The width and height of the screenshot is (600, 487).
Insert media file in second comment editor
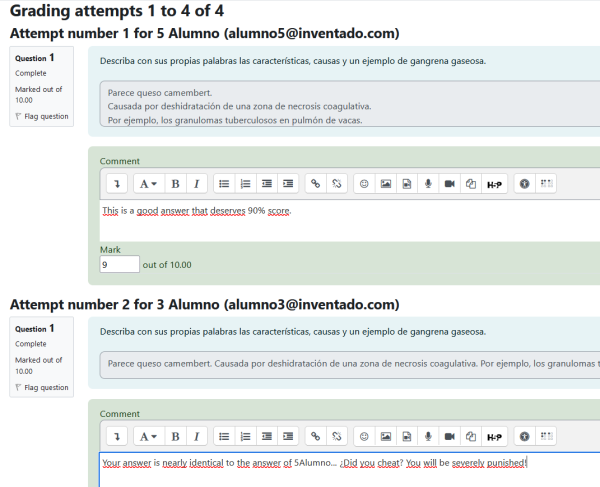coord(407,437)
